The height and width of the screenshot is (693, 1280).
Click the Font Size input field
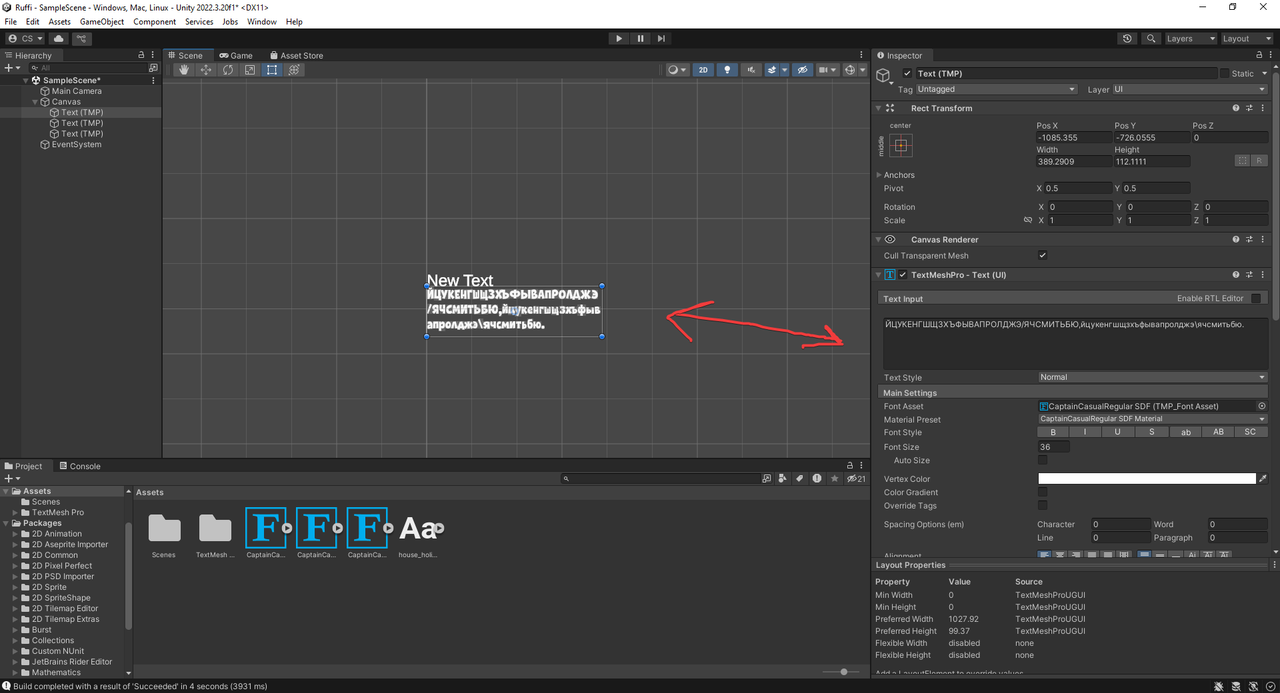click(x=1054, y=447)
